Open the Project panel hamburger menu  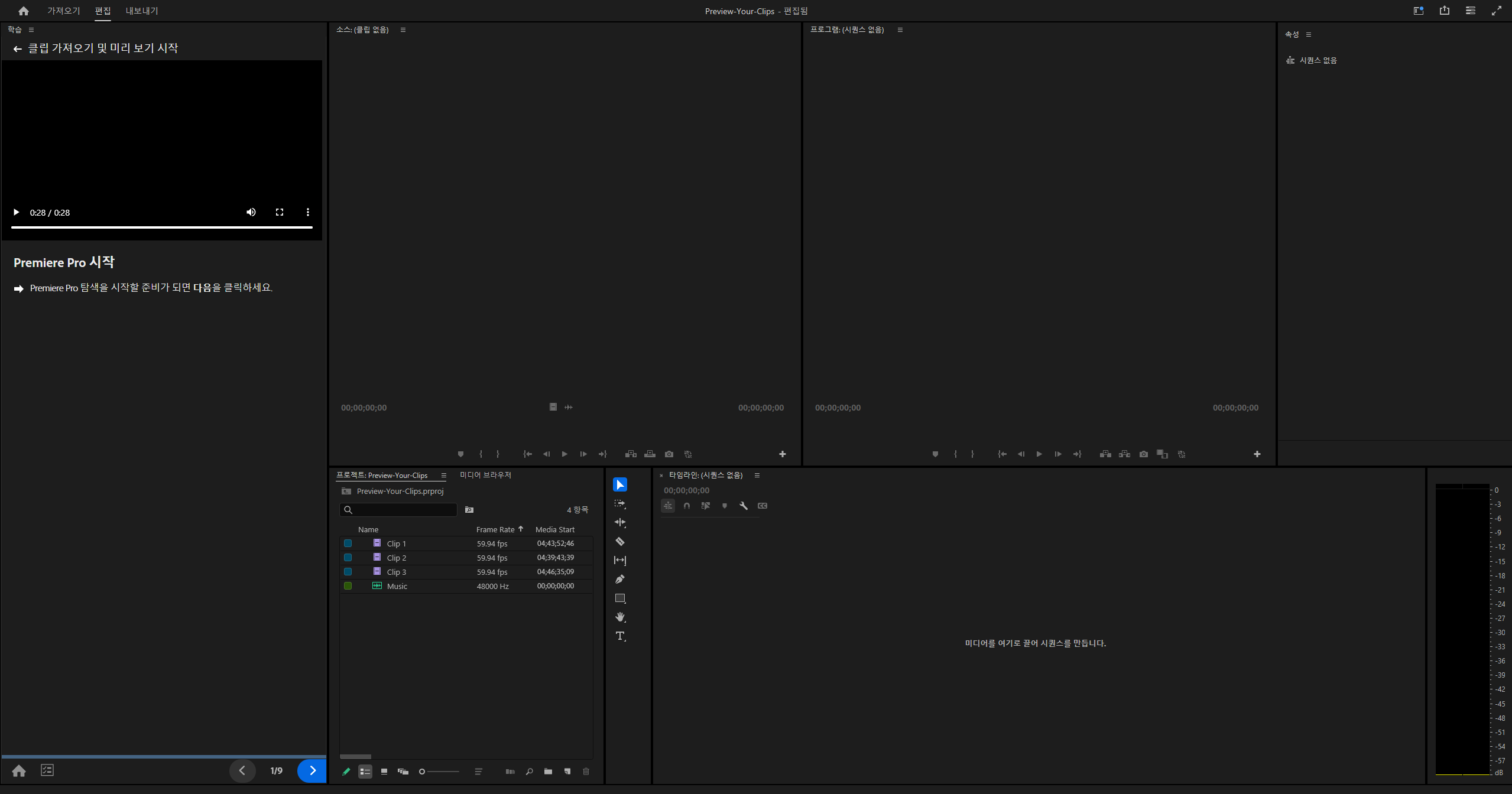443,476
